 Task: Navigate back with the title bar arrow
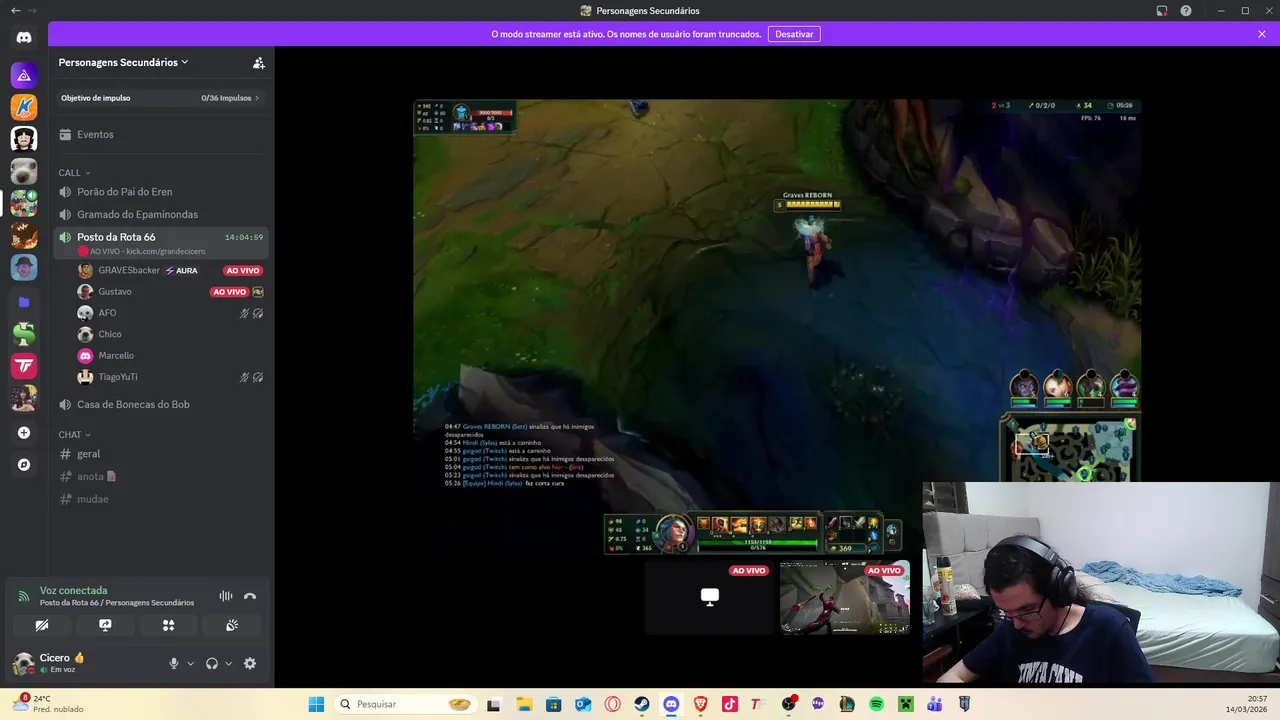pyautogui.click(x=15, y=11)
